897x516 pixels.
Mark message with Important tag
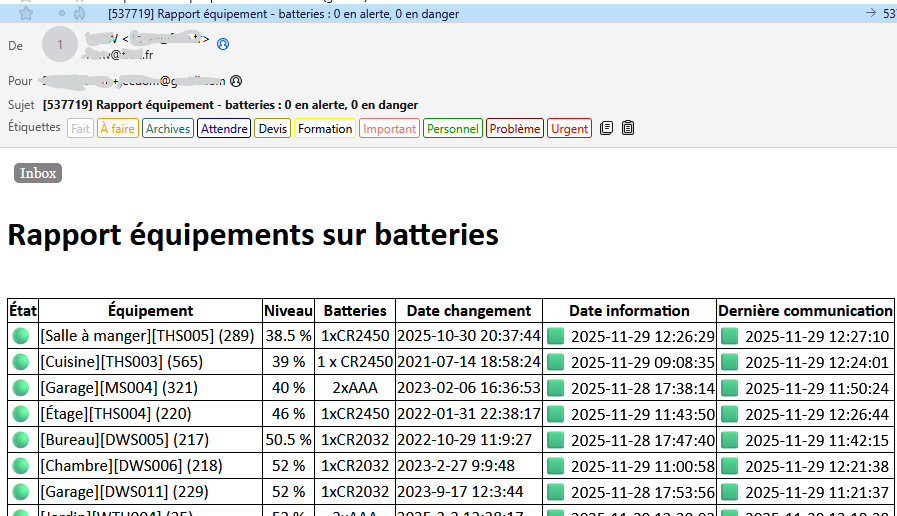click(389, 129)
